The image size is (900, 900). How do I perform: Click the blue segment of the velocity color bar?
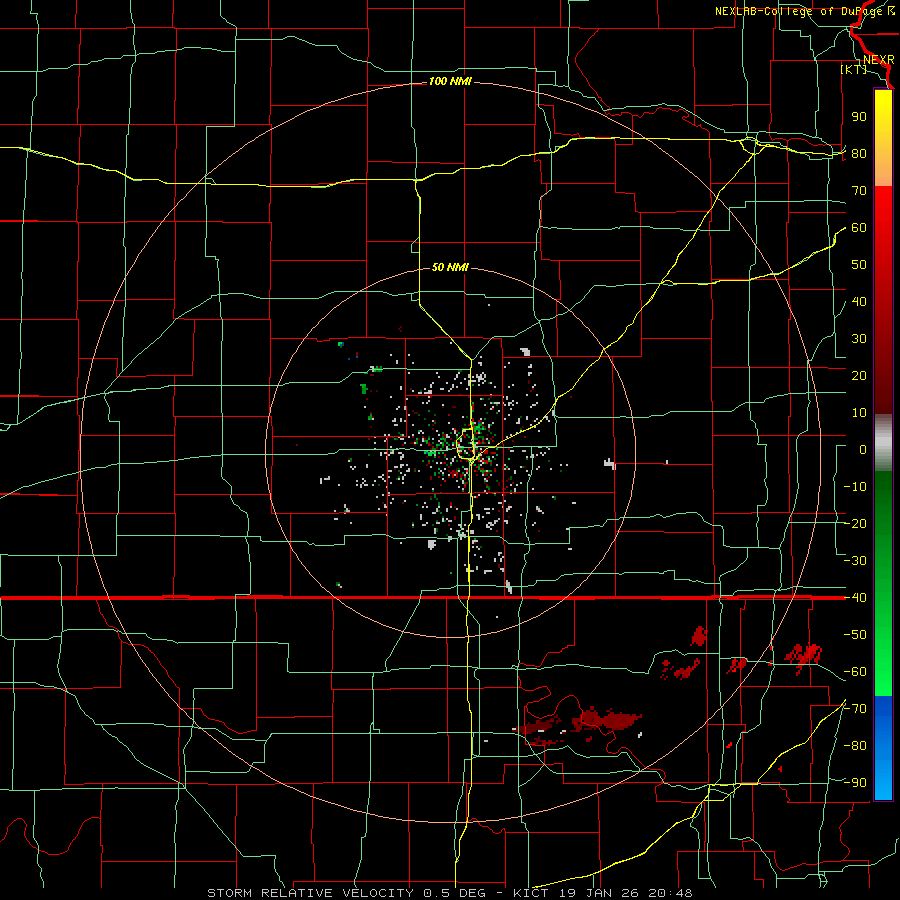[883, 747]
